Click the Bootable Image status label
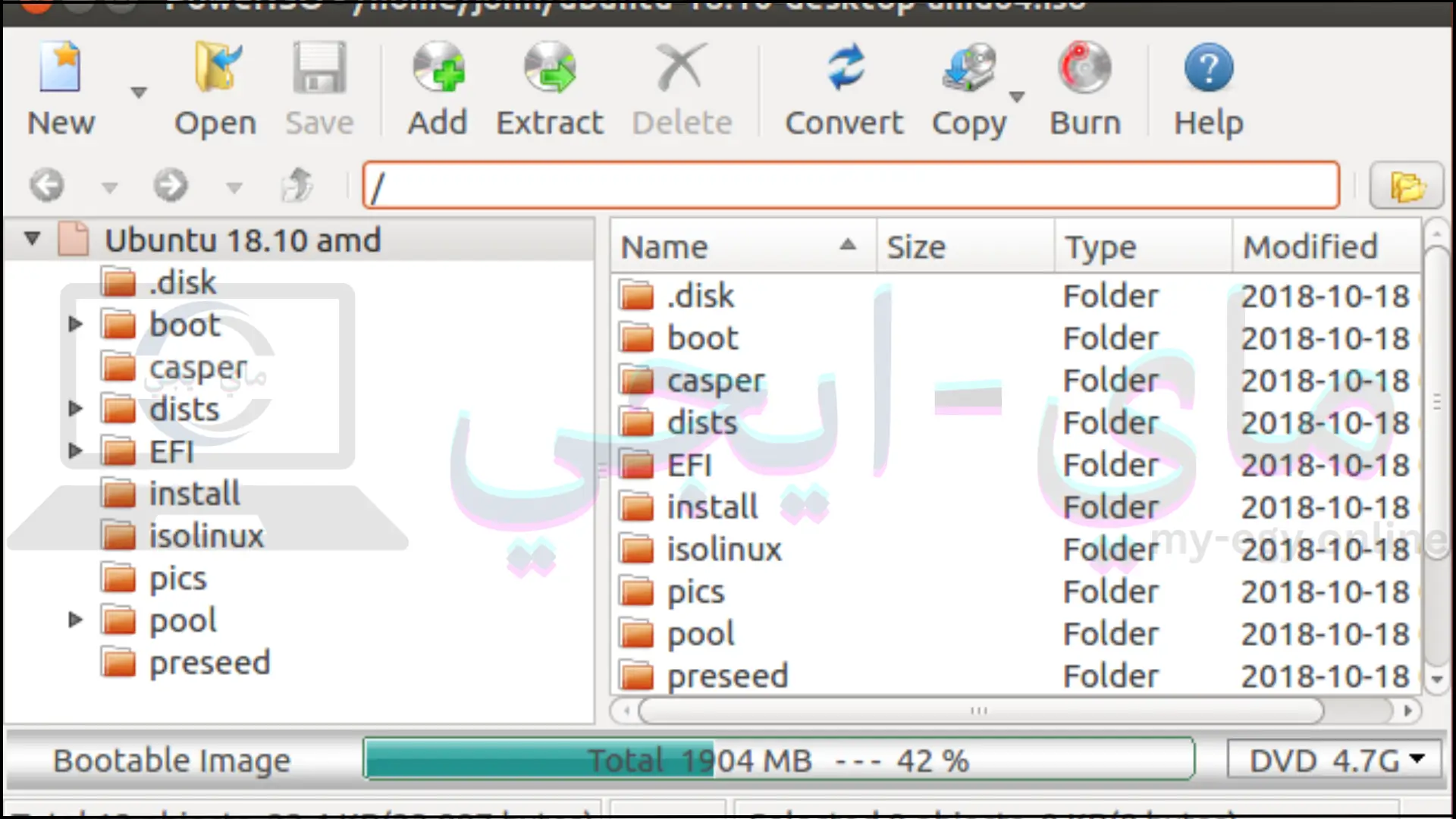The height and width of the screenshot is (819, 1456). point(172,761)
